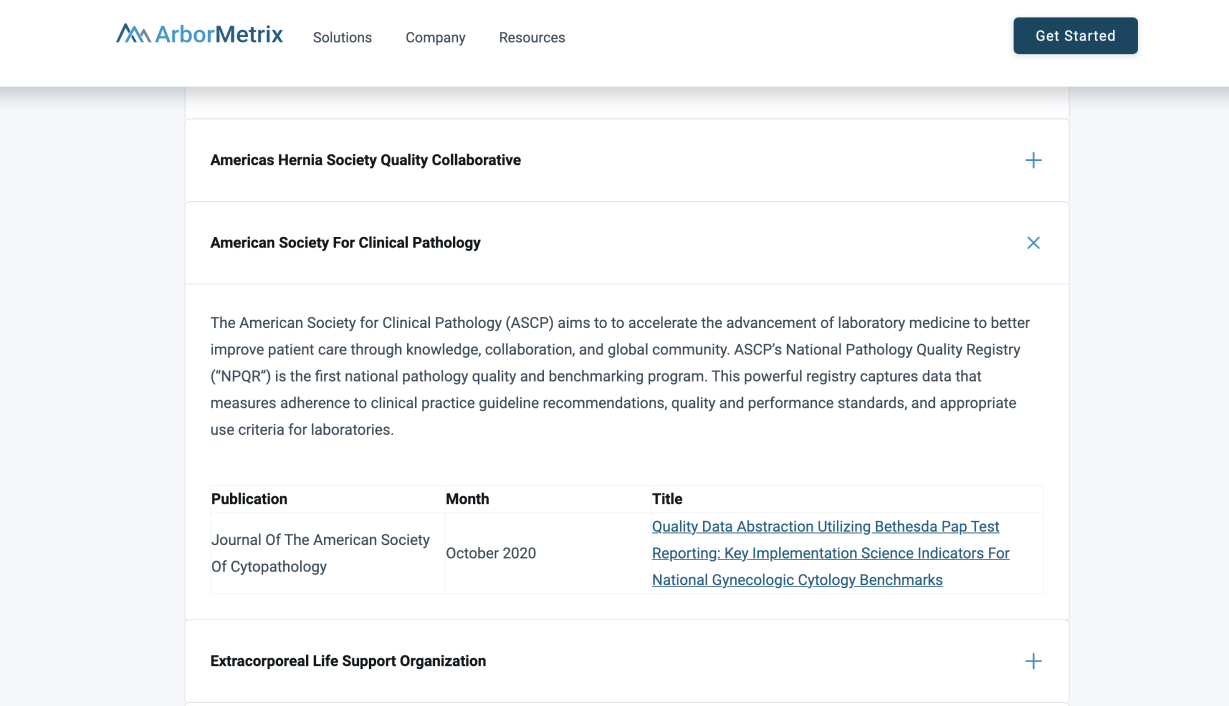Open the Quality Data Abstraction publication link
Image resolution: width=1229 pixels, height=706 pixels.
coord(825,527)
